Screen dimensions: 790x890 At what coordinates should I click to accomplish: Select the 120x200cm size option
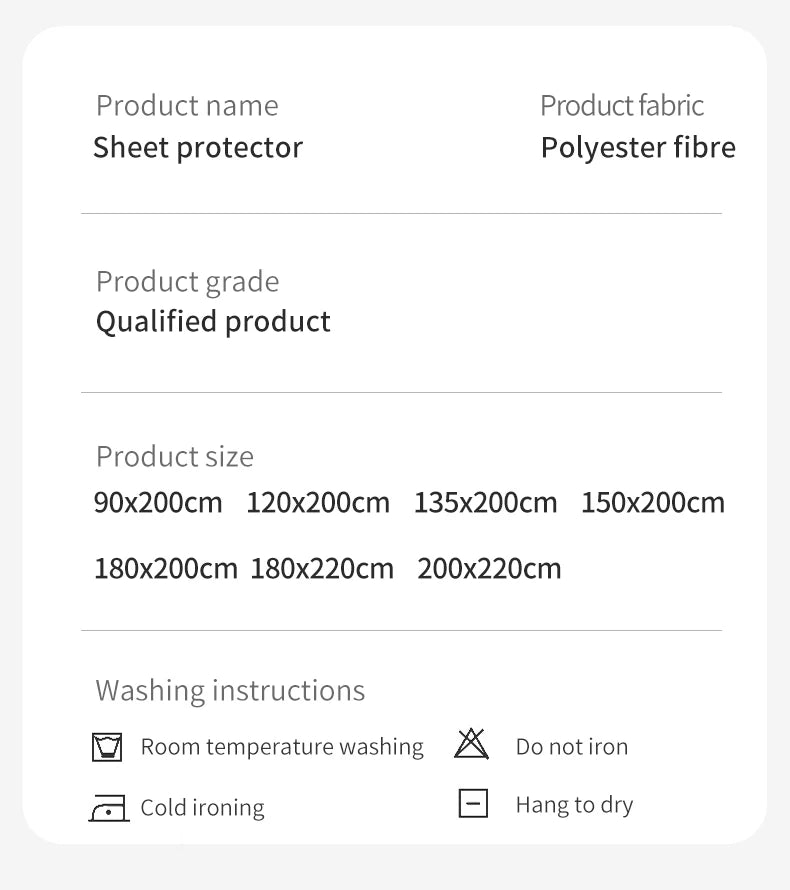coord(318,502)
